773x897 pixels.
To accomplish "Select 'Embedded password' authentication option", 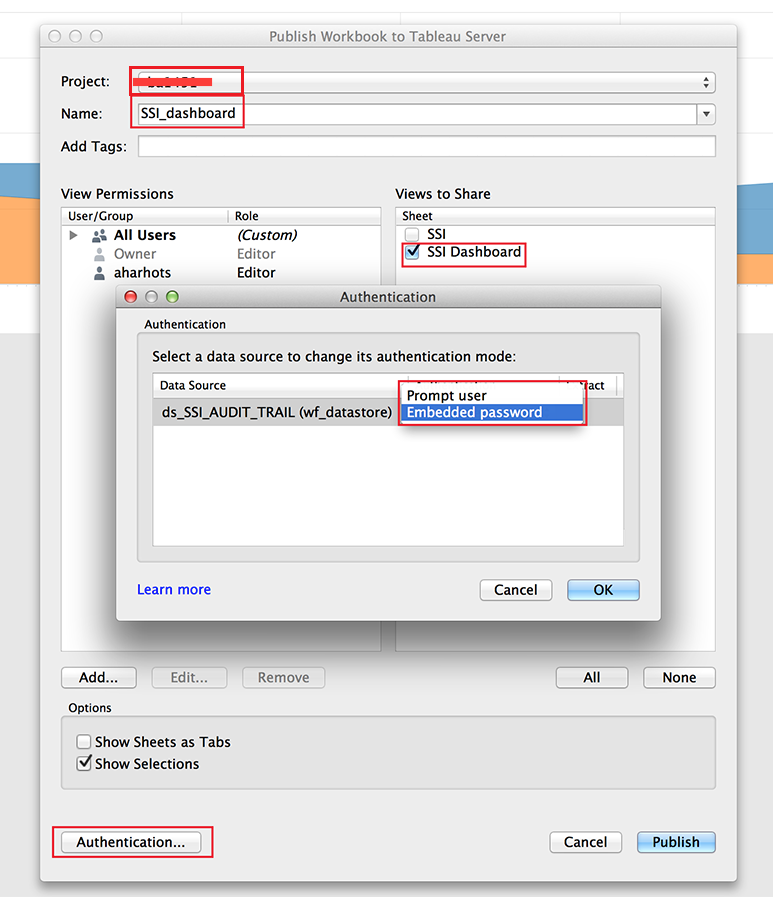I will pyautogui.click(x=491, y=412).
